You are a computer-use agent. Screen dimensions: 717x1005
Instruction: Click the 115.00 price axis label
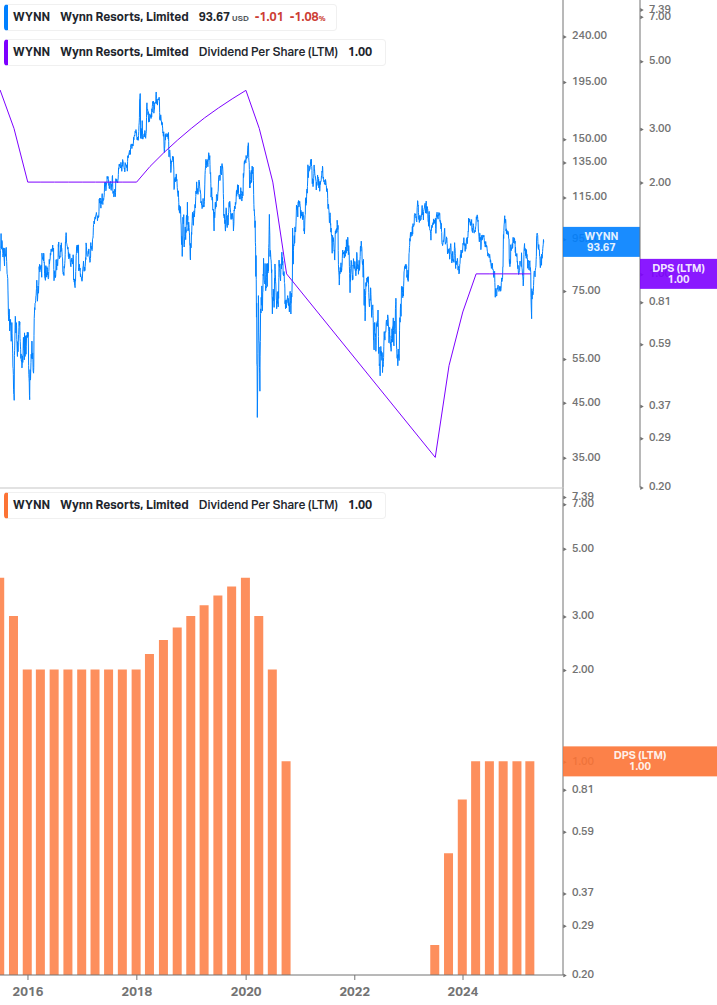[589, 197]
